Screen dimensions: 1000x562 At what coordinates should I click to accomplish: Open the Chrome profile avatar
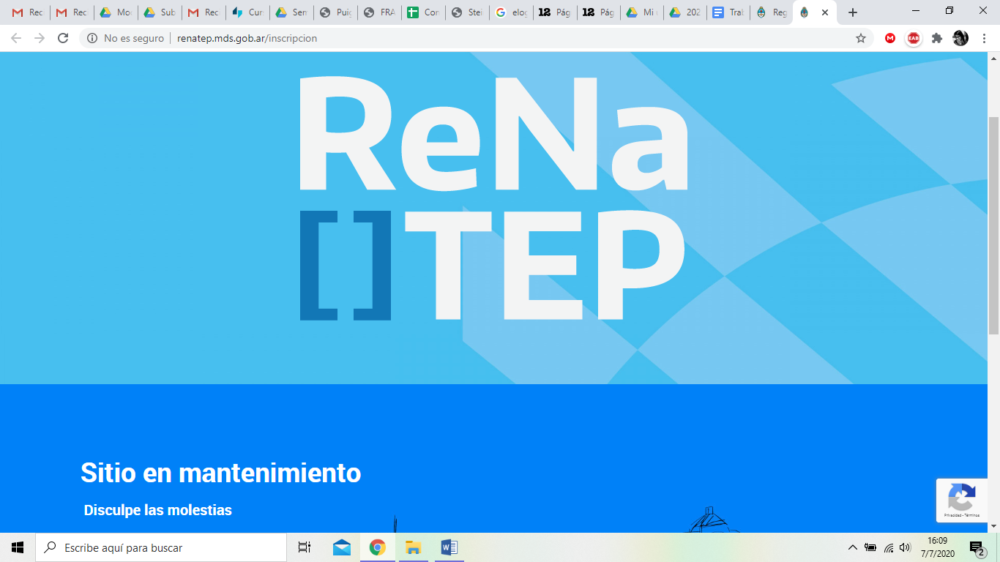click(x=960, y=38)
